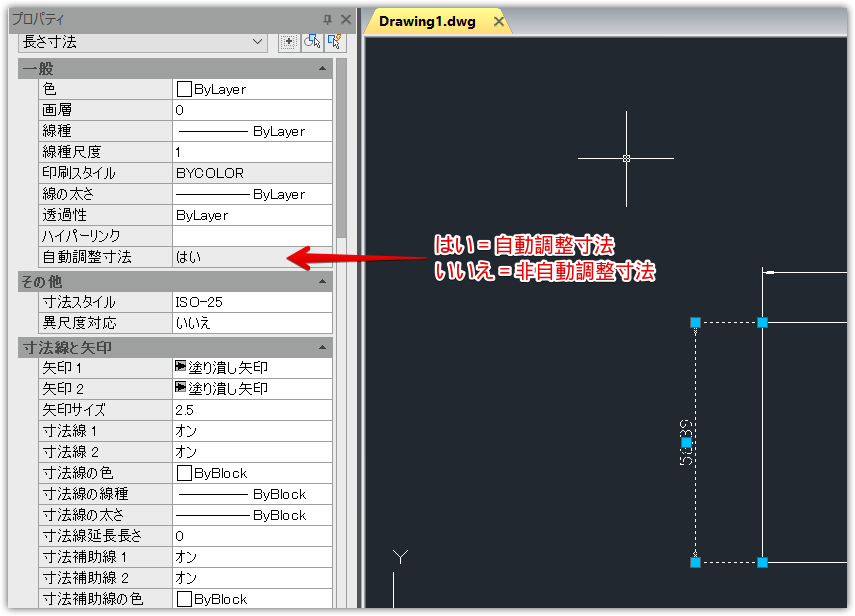Toggle 寸法補助線 2 オン value

point(252,578)
